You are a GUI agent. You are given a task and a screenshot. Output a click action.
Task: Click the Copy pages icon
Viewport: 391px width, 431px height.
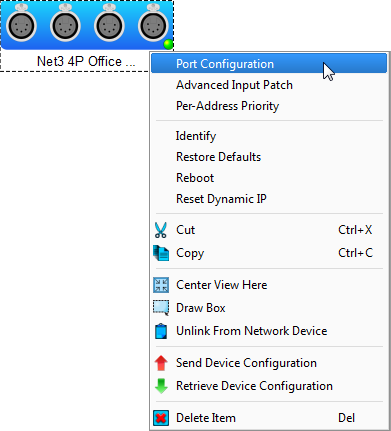coord(161,253)
